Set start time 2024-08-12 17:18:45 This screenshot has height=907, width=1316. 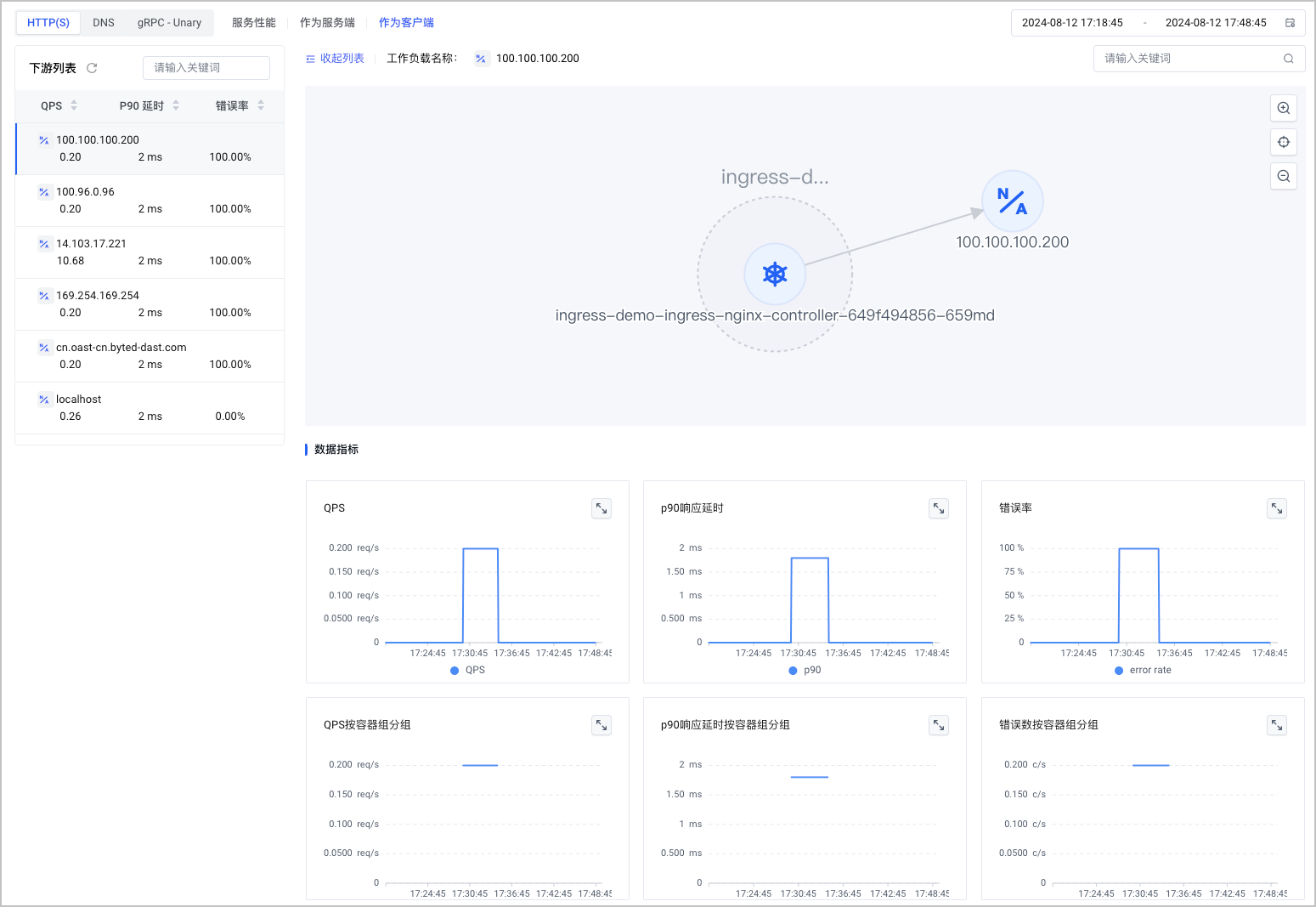1072,23
